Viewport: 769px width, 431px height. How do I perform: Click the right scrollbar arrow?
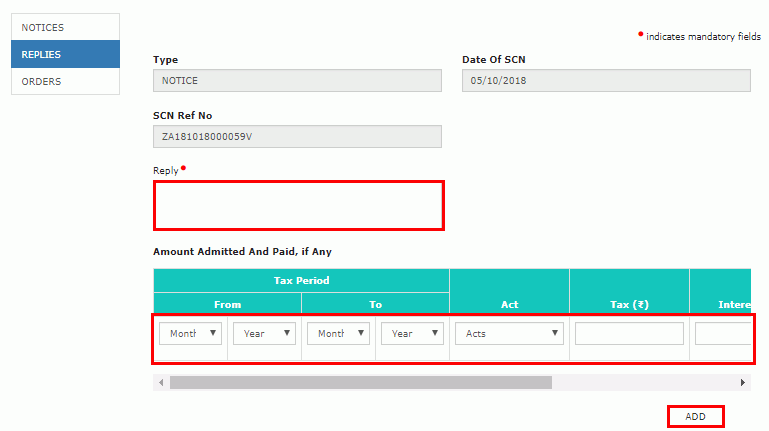coord(743,382)
